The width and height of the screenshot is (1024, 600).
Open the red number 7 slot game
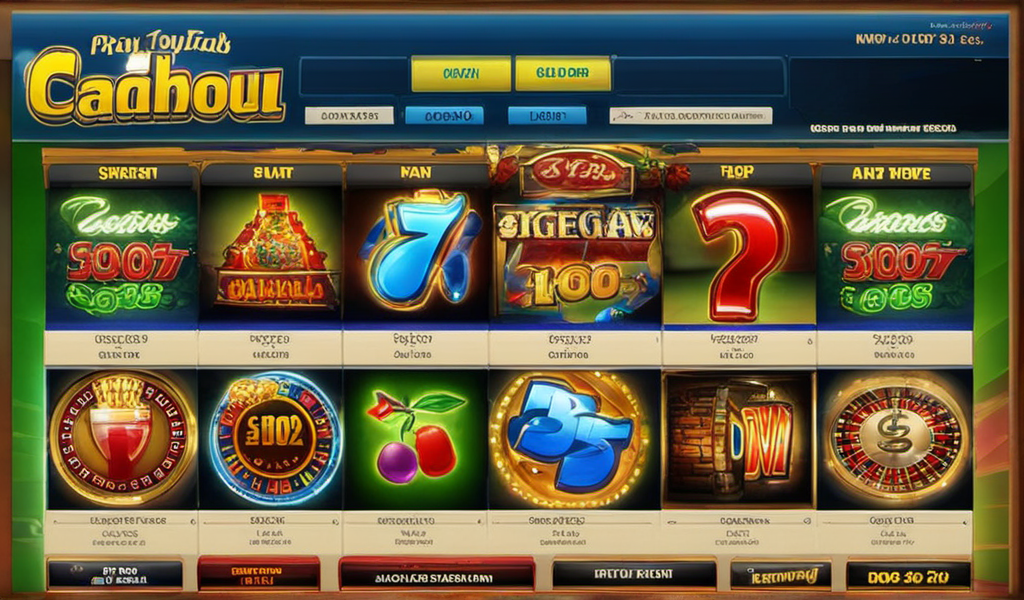tap(739, 255)
